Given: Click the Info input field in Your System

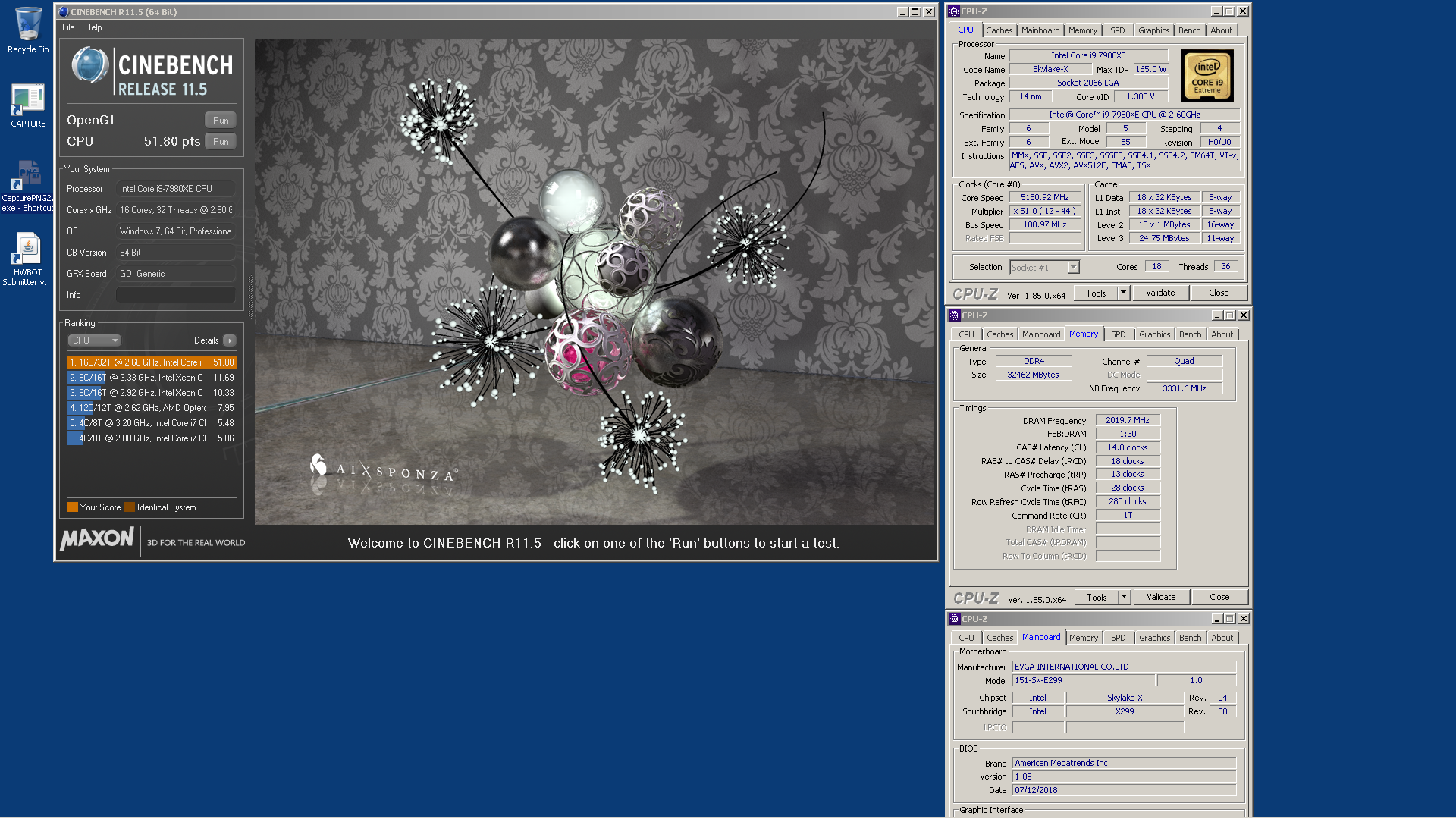Looking at the screenshot, I should [x=176, y=295].
